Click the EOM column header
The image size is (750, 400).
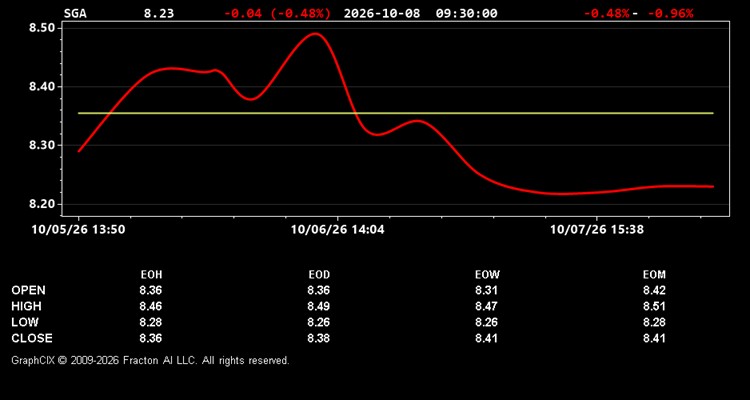(654, 275)
